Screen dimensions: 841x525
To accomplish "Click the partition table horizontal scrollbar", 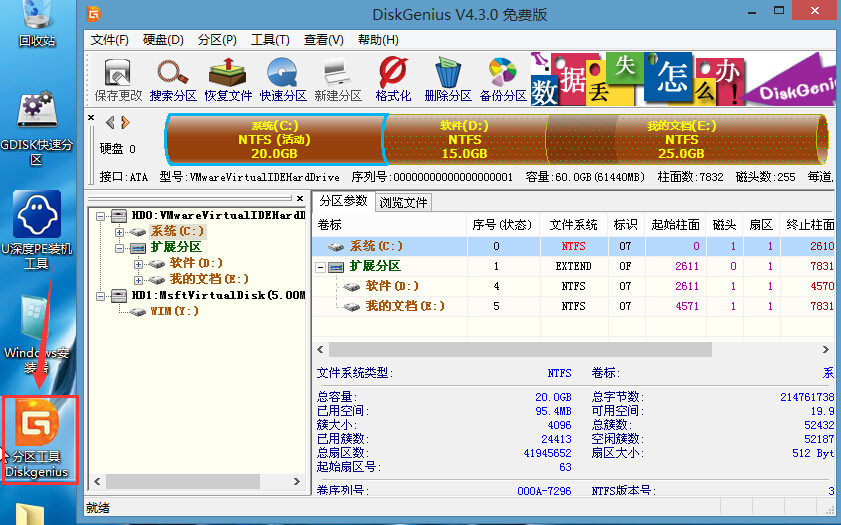I will click(x=520, y=350).
